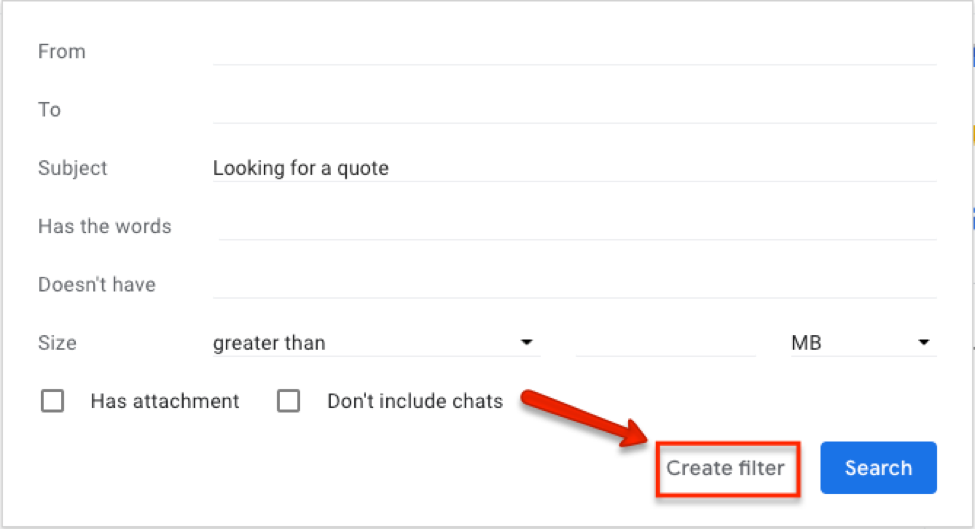The image size is (975, 529).
Task: Click the dropdown arrow next to MB
Action: 923,343
